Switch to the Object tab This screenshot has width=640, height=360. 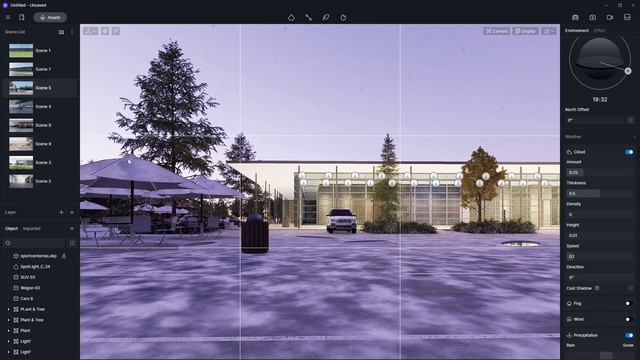point(11,229)
